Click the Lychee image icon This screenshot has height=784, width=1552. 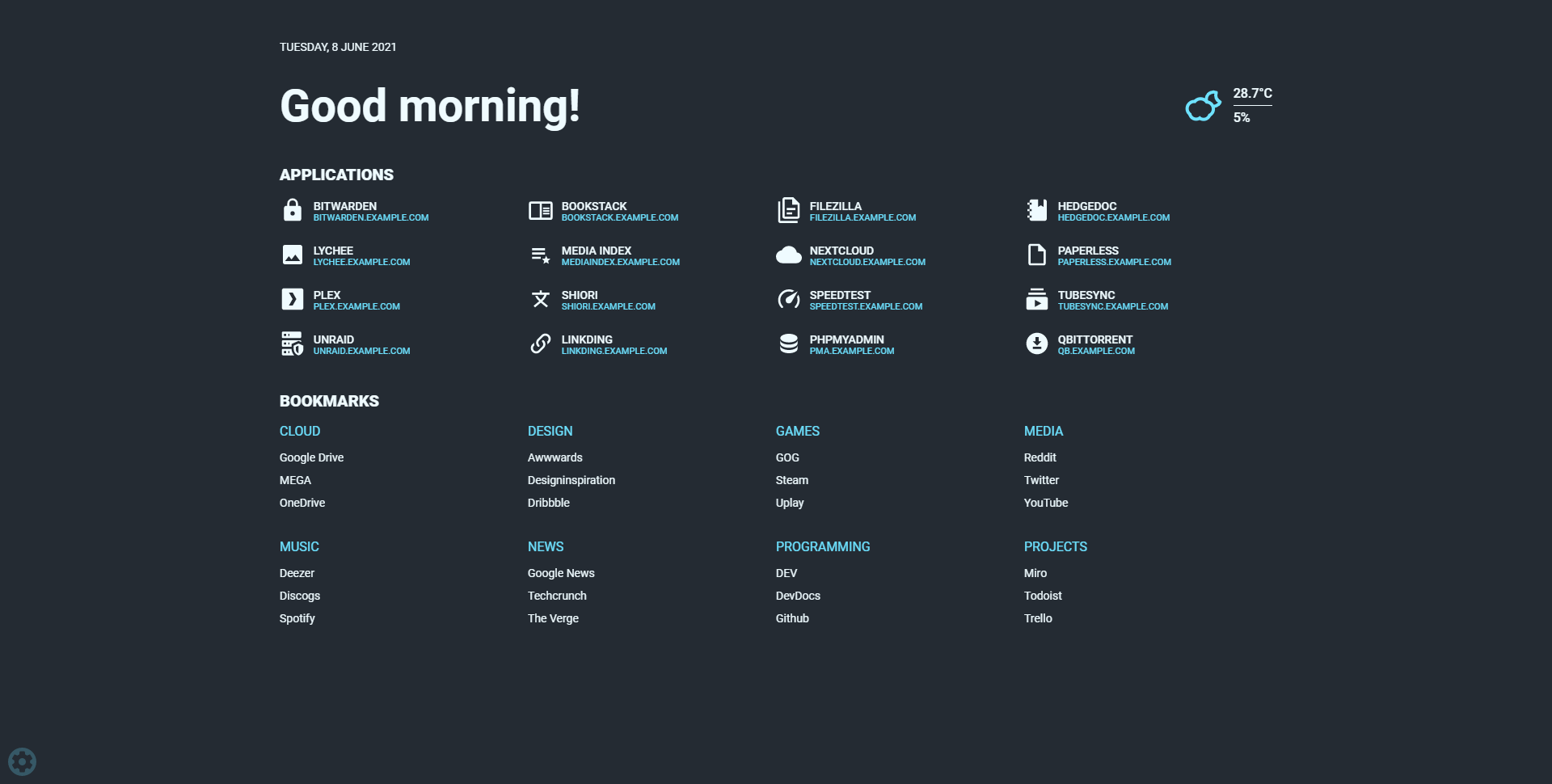[x=292, y=255]
